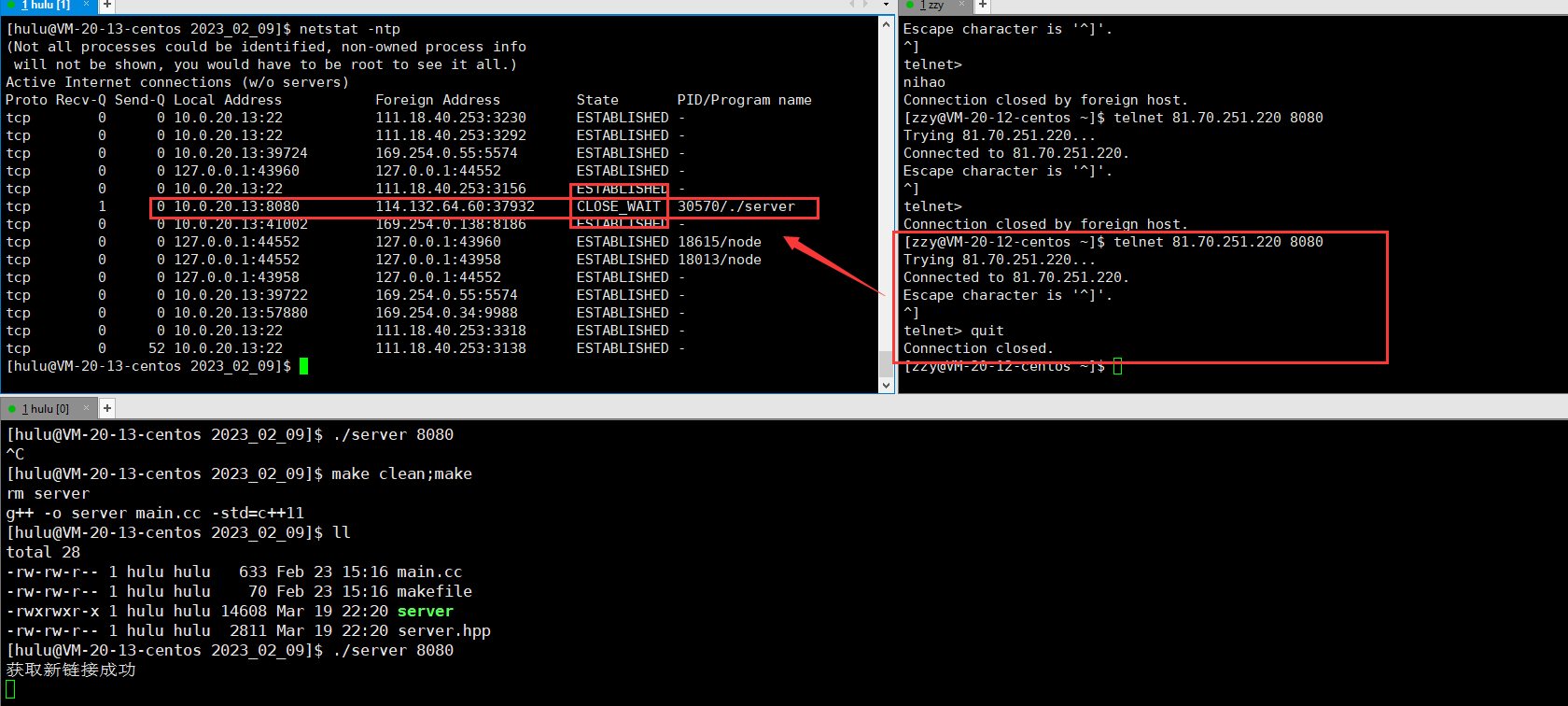Click the 'Recv-Q' column header
The height and width of the screenshot is (706, 1568).
pos(81,100)
